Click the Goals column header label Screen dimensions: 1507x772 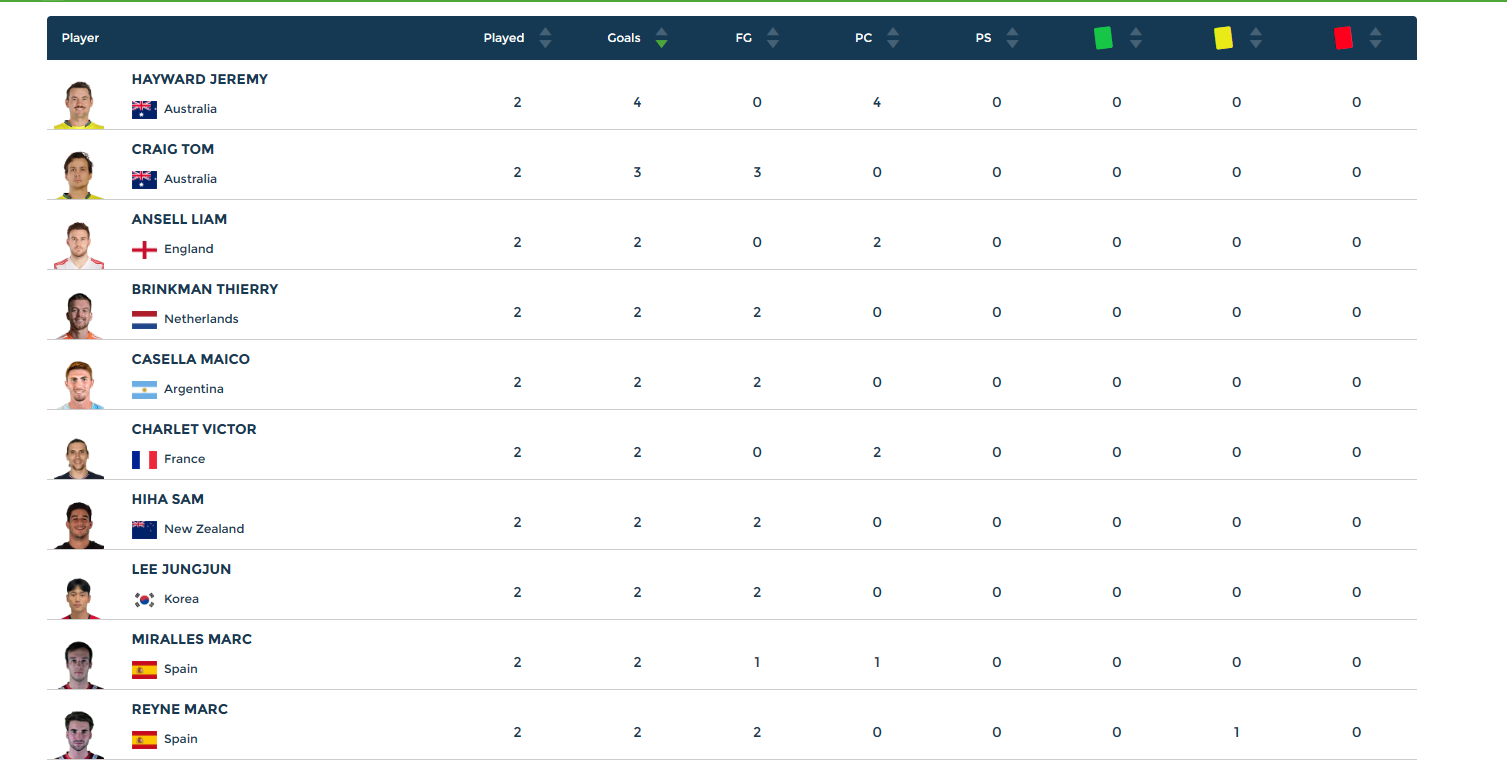(x=623, y=38)
